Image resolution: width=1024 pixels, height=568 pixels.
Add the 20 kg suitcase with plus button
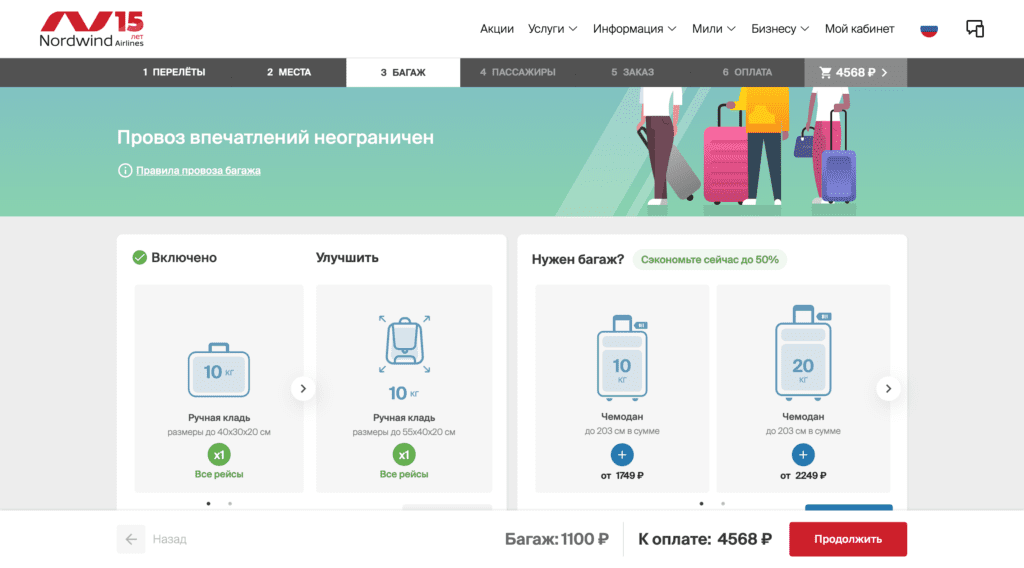[803, 454]
